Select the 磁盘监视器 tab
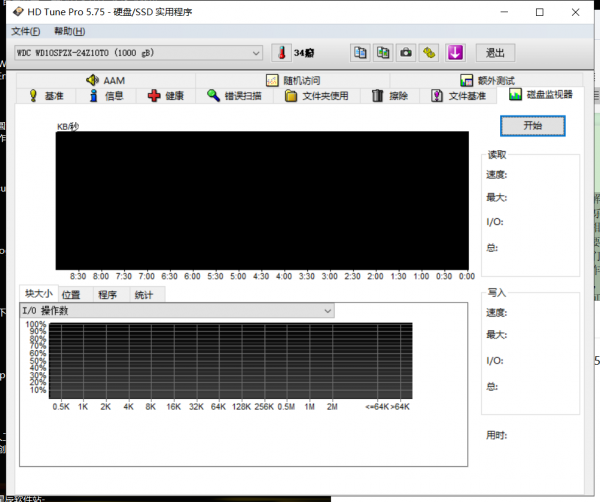The height and width of the screenshot is (502, 600). click(x=540, y=95)
